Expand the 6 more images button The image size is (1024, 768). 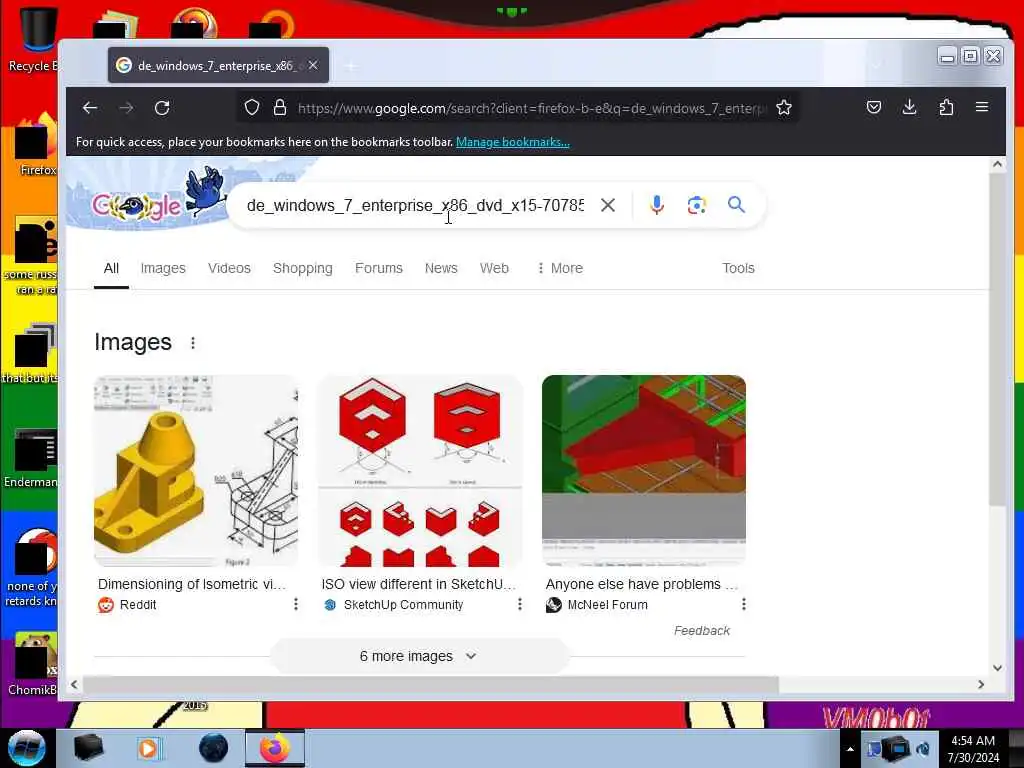coord(419,656)
